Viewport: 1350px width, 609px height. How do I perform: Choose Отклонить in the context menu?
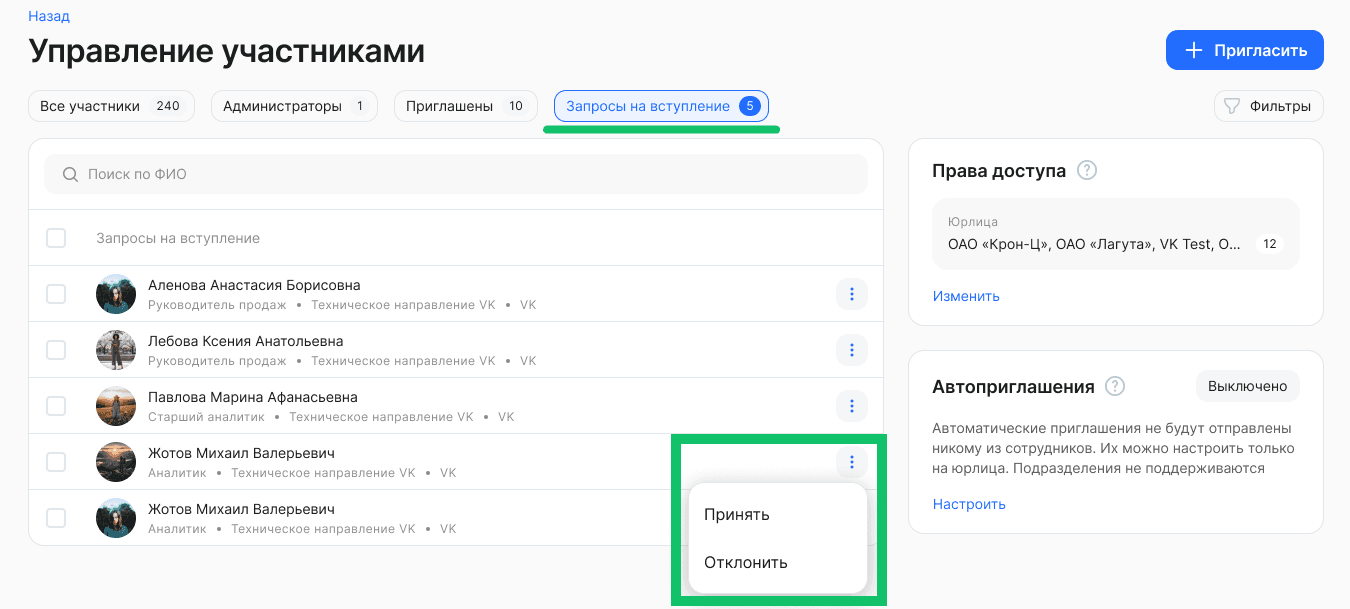[x=748, y=562]
